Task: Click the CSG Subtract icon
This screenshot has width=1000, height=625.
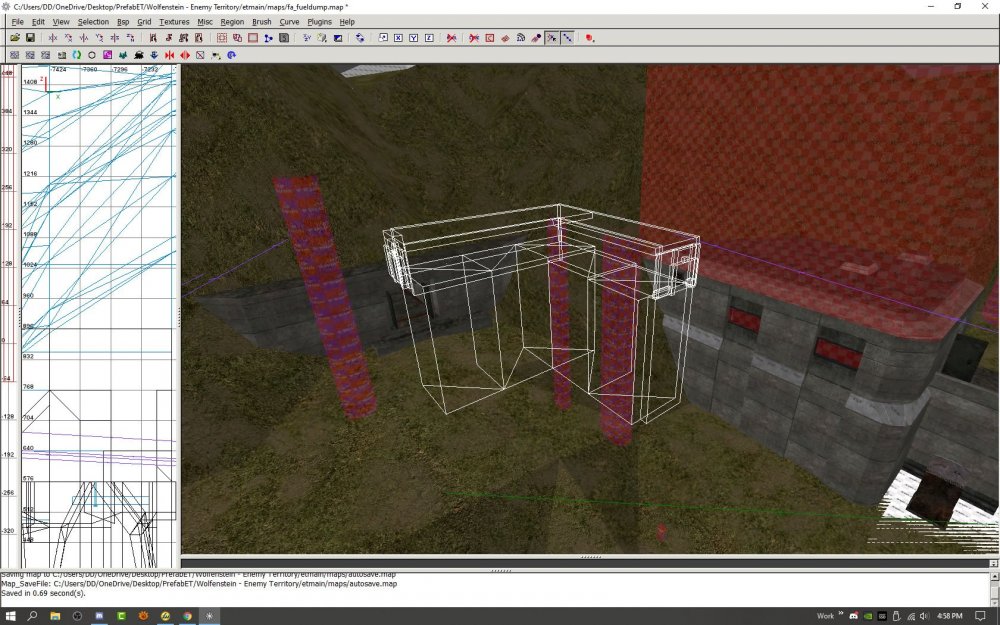Action: click(222, 38)
